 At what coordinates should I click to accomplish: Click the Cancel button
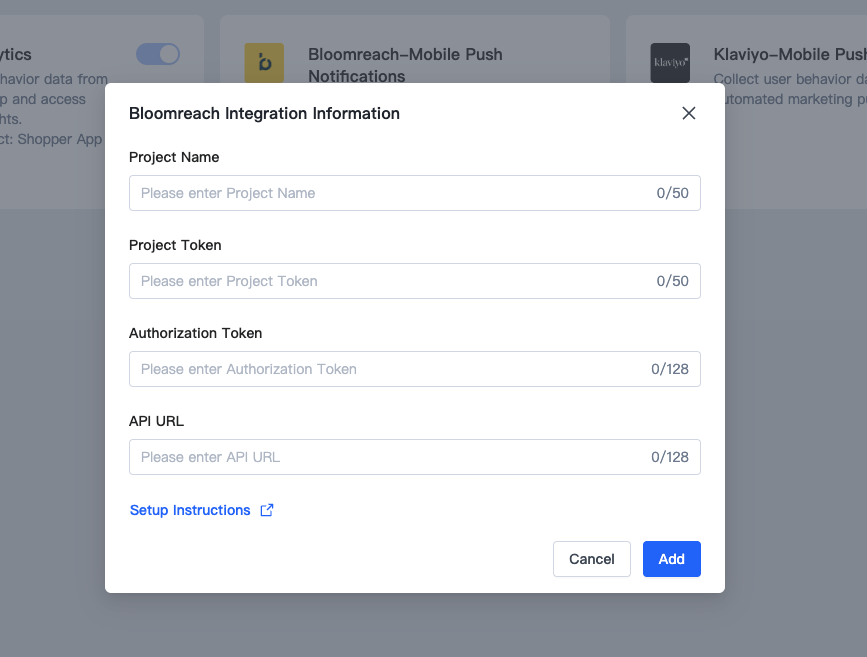click(x=591, y=559)
